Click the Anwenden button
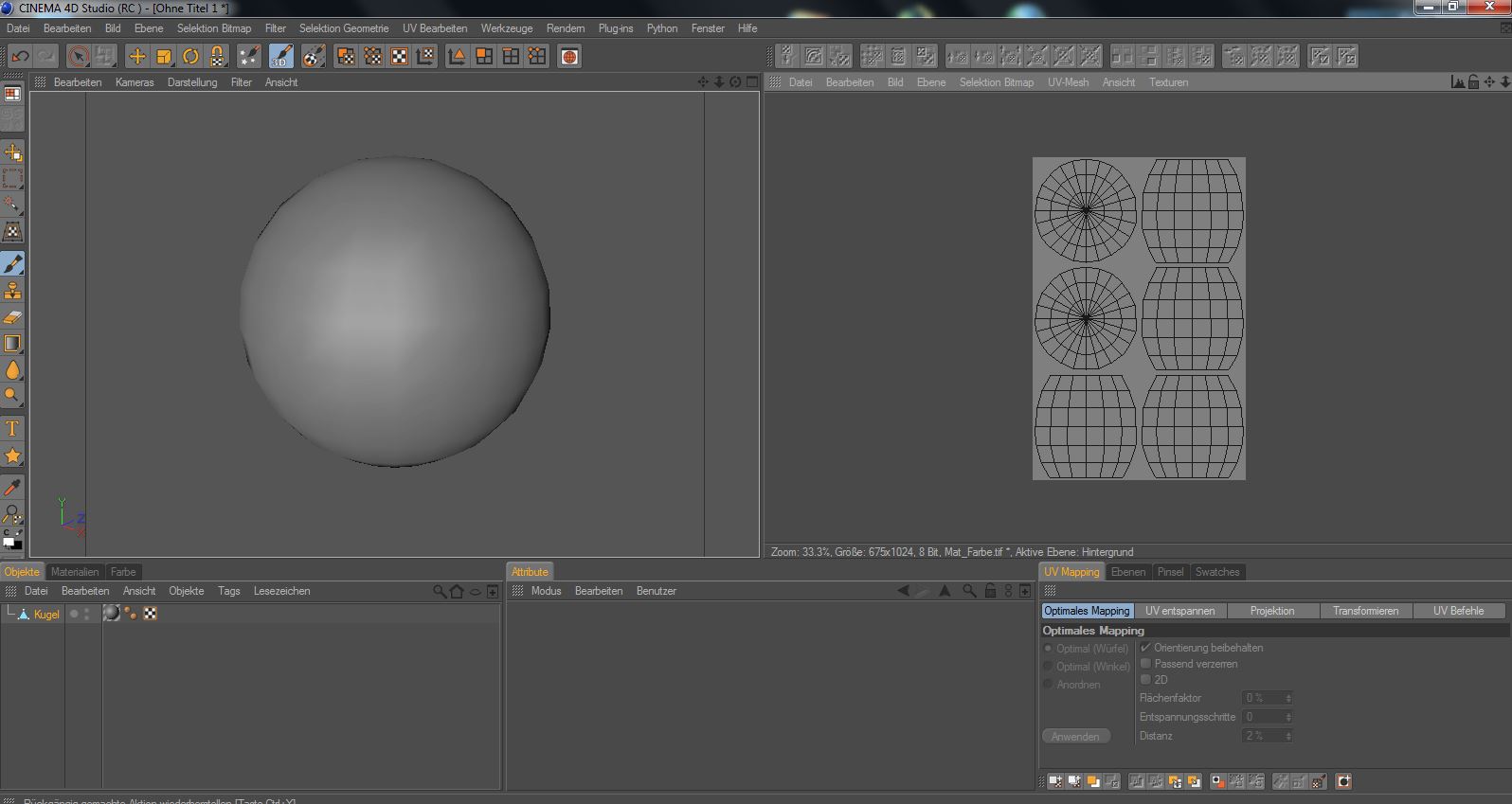This screenshot has height=804, width=1512. click(1075, 737)
